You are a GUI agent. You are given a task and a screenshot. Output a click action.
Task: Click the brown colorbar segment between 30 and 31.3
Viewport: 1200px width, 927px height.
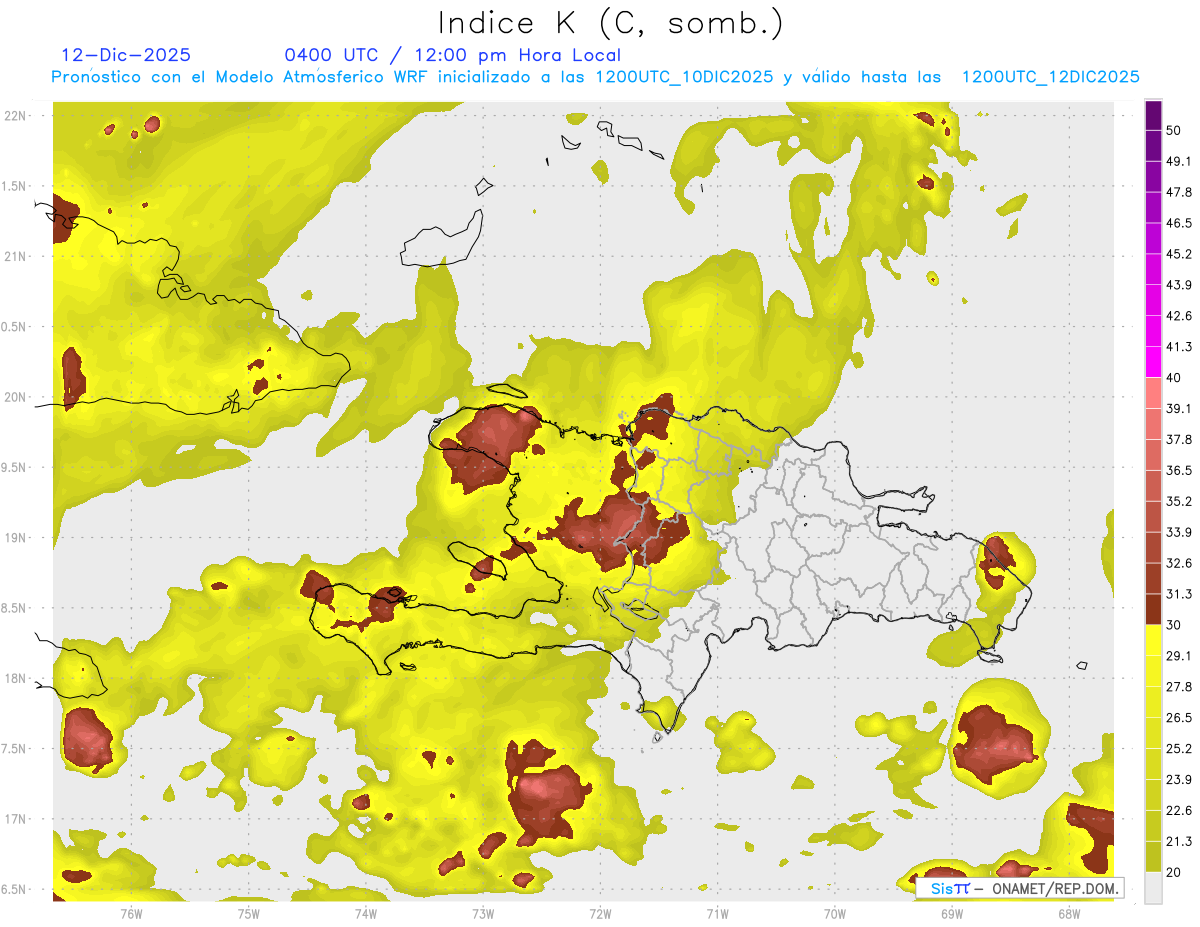pyautogui.click(x=1153, y=609)
